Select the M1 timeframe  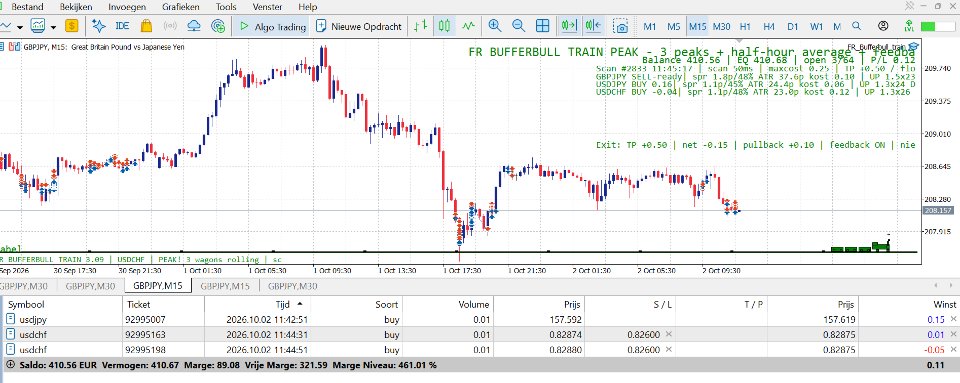(650, 26)
